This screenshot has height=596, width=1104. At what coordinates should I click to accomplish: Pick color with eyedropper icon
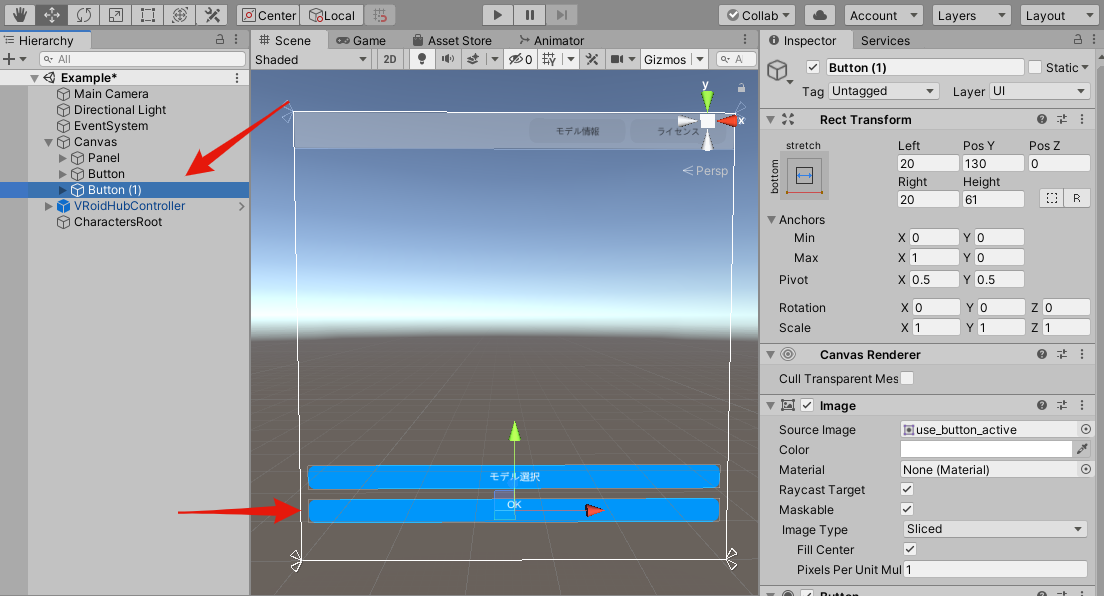1082,449
